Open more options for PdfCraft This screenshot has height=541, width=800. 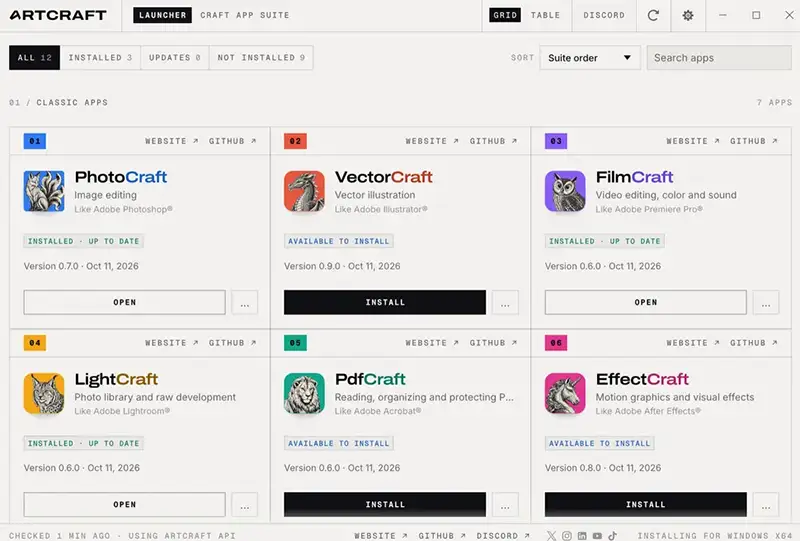click(x=505, y=504)
